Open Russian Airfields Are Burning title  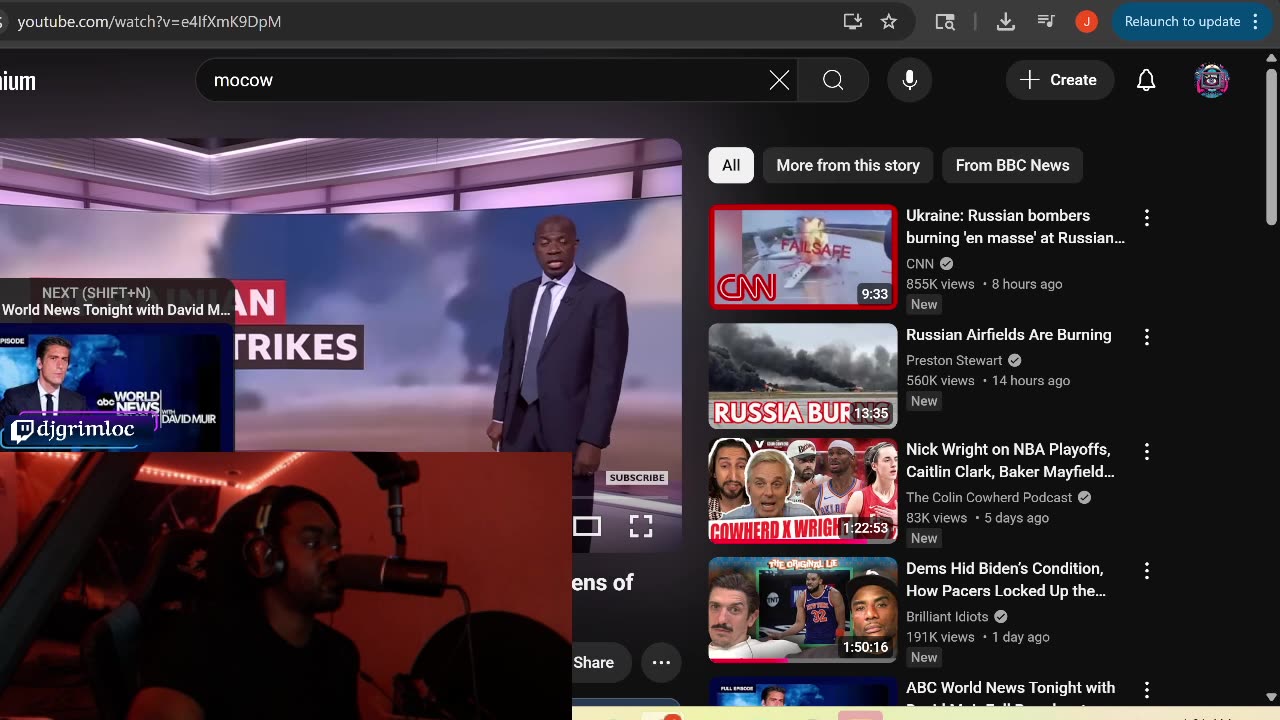[1008, 335]
